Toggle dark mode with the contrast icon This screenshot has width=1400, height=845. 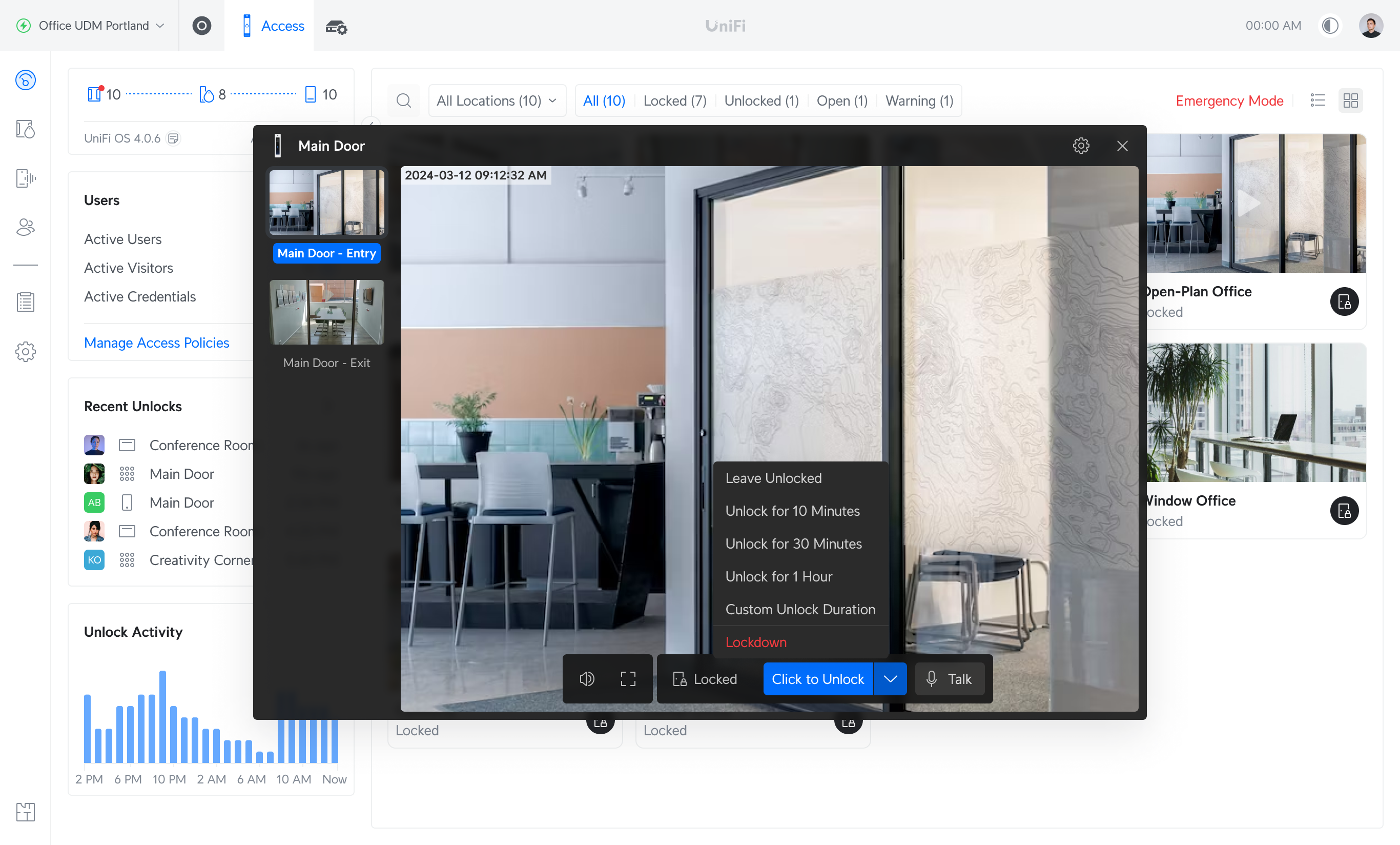coord(1330,25)
